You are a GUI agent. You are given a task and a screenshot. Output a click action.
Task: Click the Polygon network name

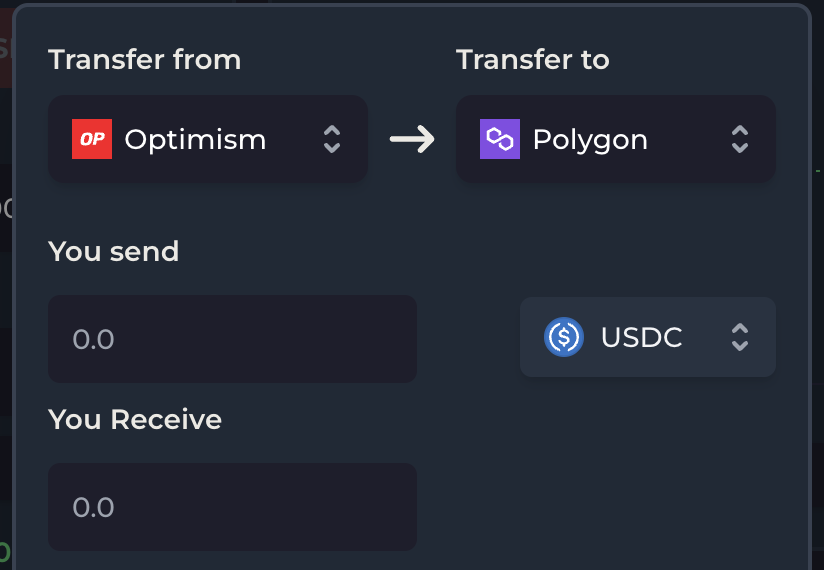pyautogui.click(x=590, y=140)
